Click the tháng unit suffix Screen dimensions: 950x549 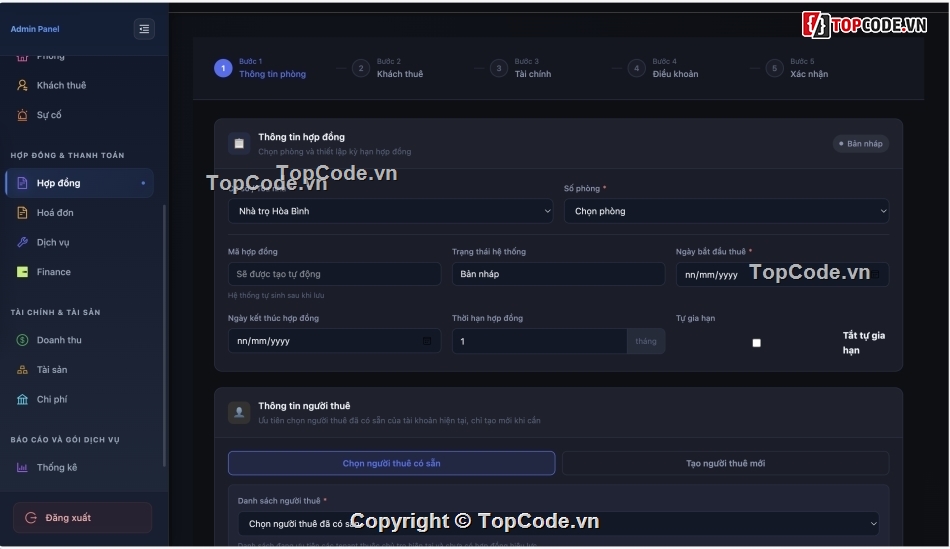point(646,341)
